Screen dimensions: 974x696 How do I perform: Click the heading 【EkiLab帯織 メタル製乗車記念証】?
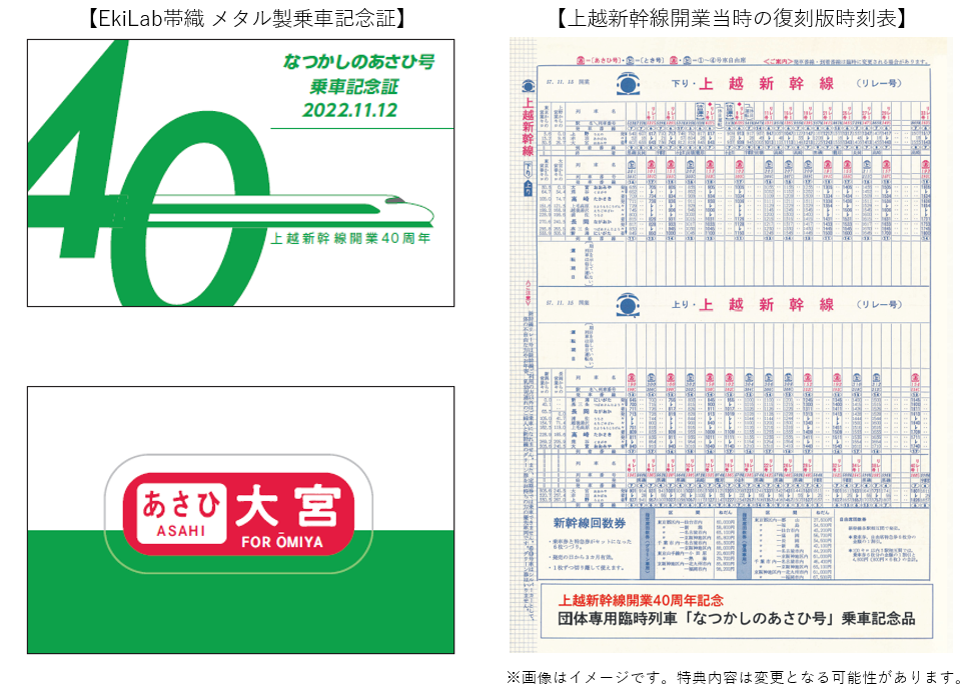pyautogui.click(x=245, y=19)
